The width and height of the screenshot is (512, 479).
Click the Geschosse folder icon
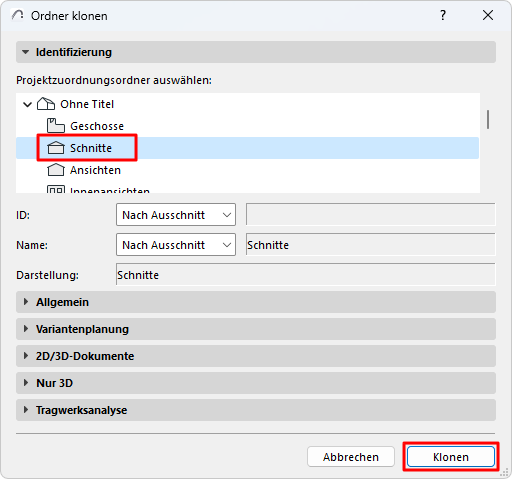click(x=56, y=126)
